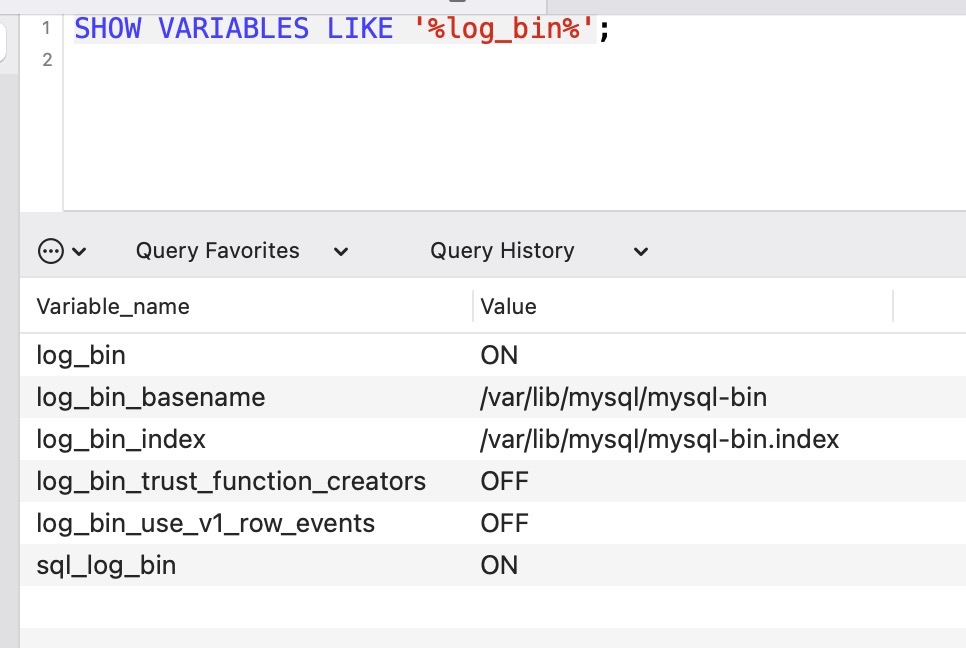Screen dimensions: 966x648
Task: Select OFF value for log_bin_use_v1_row_events
Action: coord(505,523)
